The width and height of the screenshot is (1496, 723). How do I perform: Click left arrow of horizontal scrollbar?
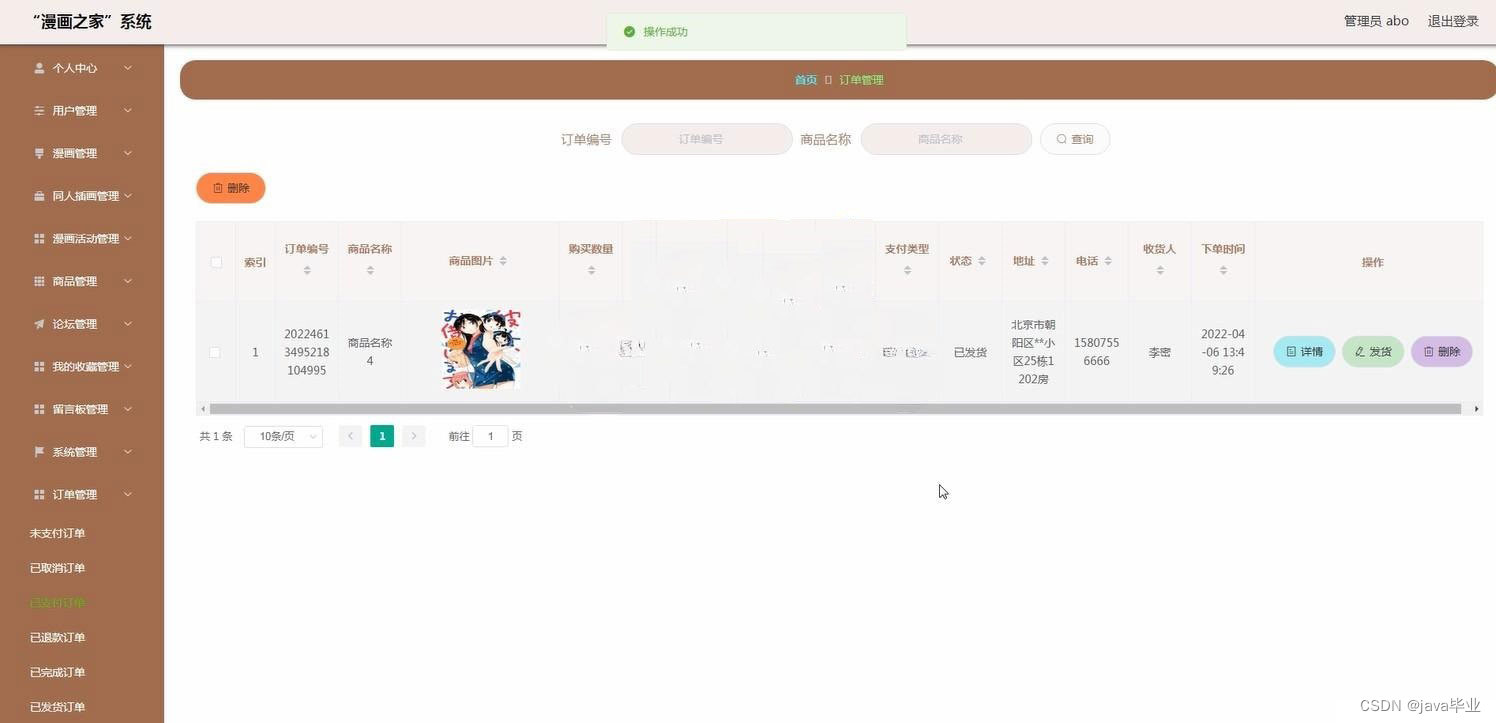coord(202,409)
